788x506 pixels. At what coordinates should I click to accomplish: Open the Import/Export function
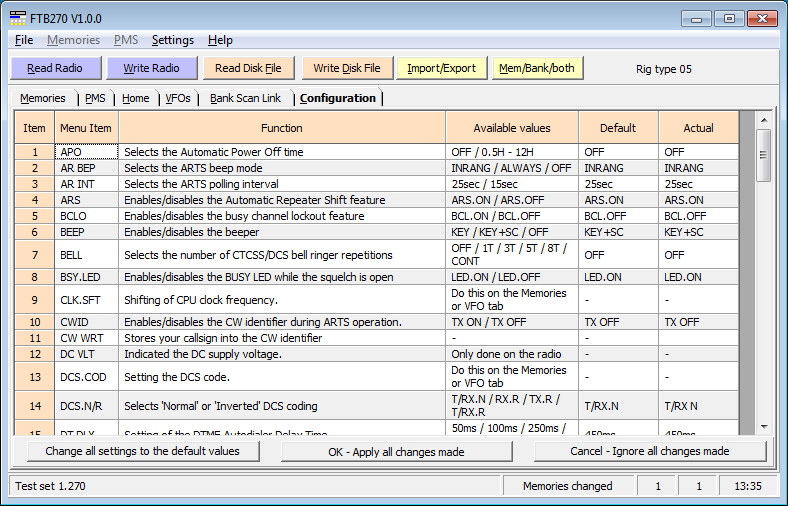442,68
